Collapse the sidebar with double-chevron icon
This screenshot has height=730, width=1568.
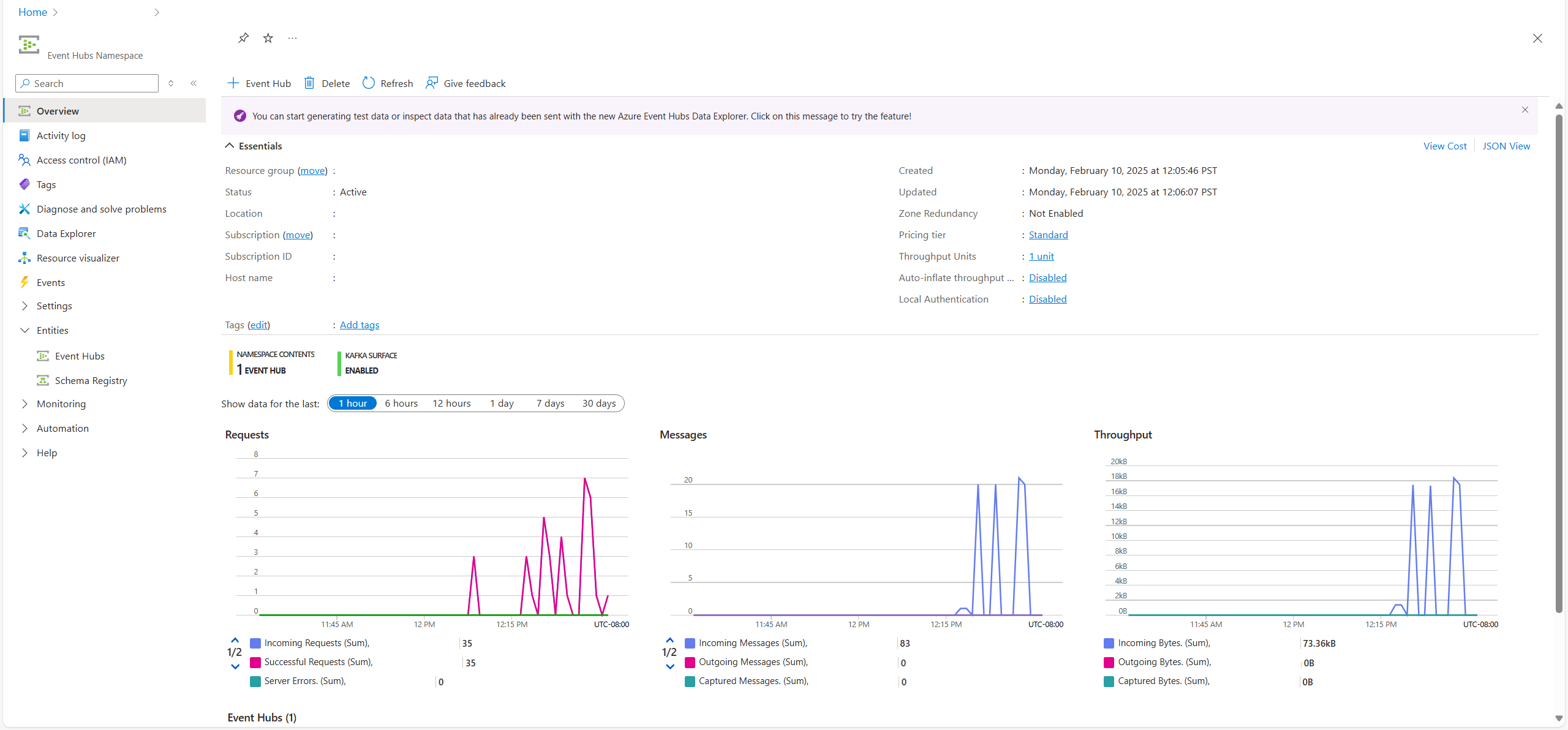coord(194,83)
